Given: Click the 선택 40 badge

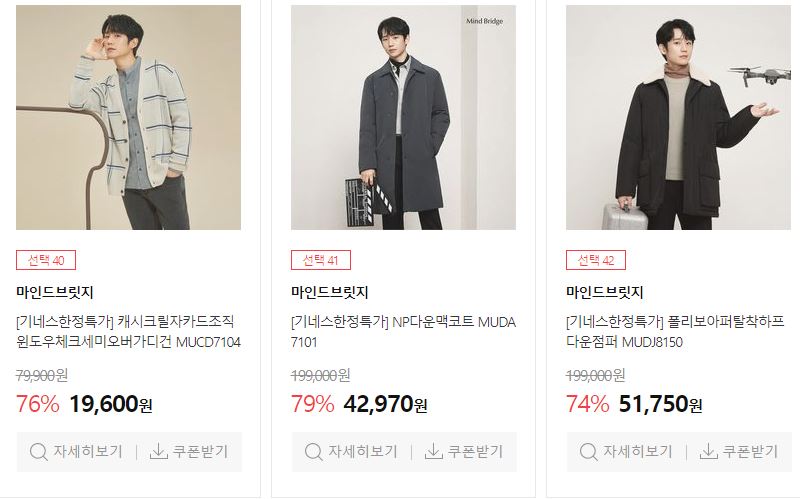Looking at the screenshot, I should [x=46, y=260].
